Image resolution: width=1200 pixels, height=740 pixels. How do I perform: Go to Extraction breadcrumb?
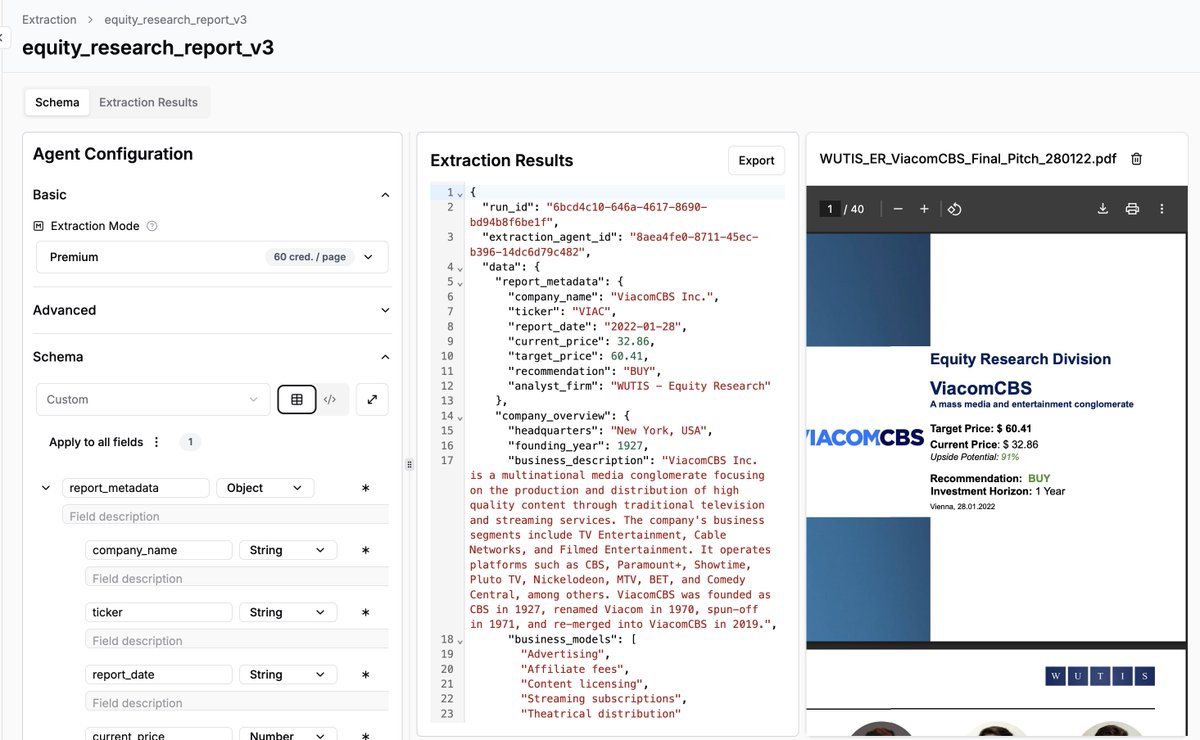[49, 19]
